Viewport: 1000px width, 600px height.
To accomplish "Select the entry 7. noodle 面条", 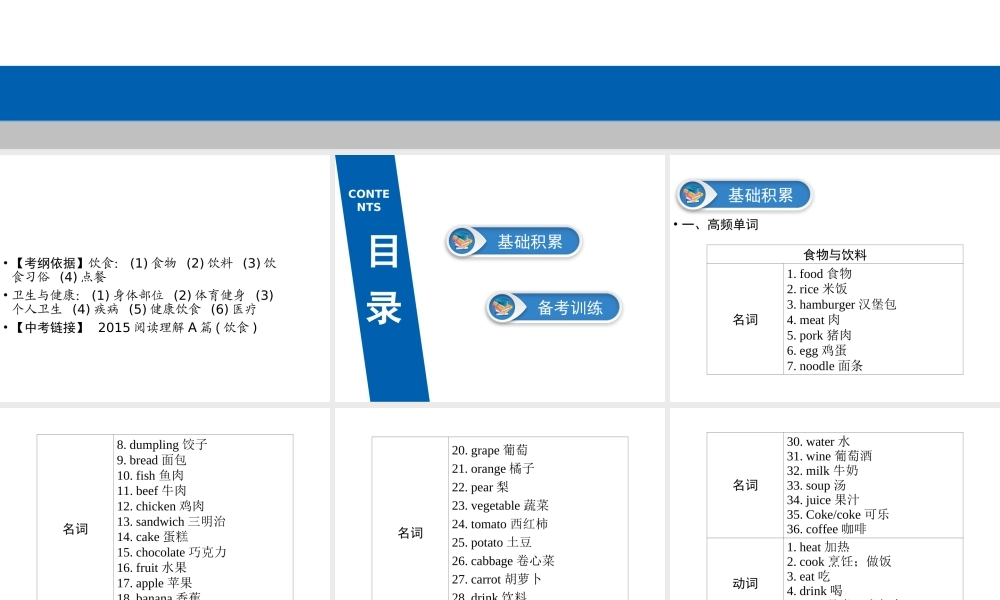I will pos(825,365).
